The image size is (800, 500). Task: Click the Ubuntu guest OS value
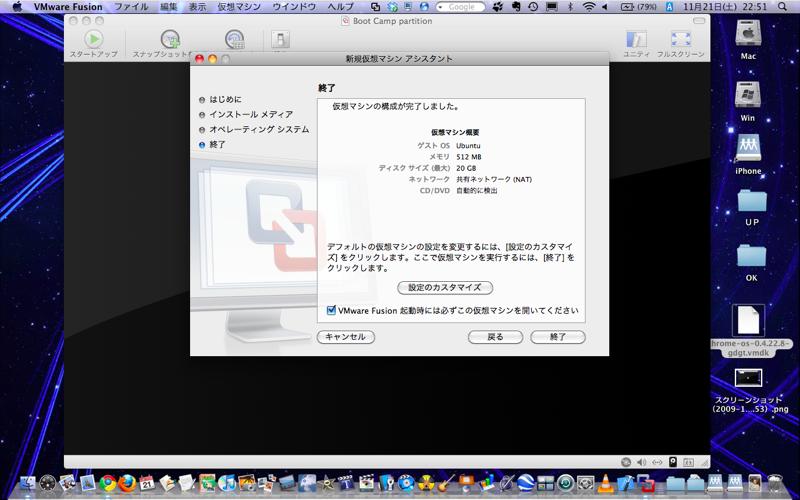coord(468,145)
